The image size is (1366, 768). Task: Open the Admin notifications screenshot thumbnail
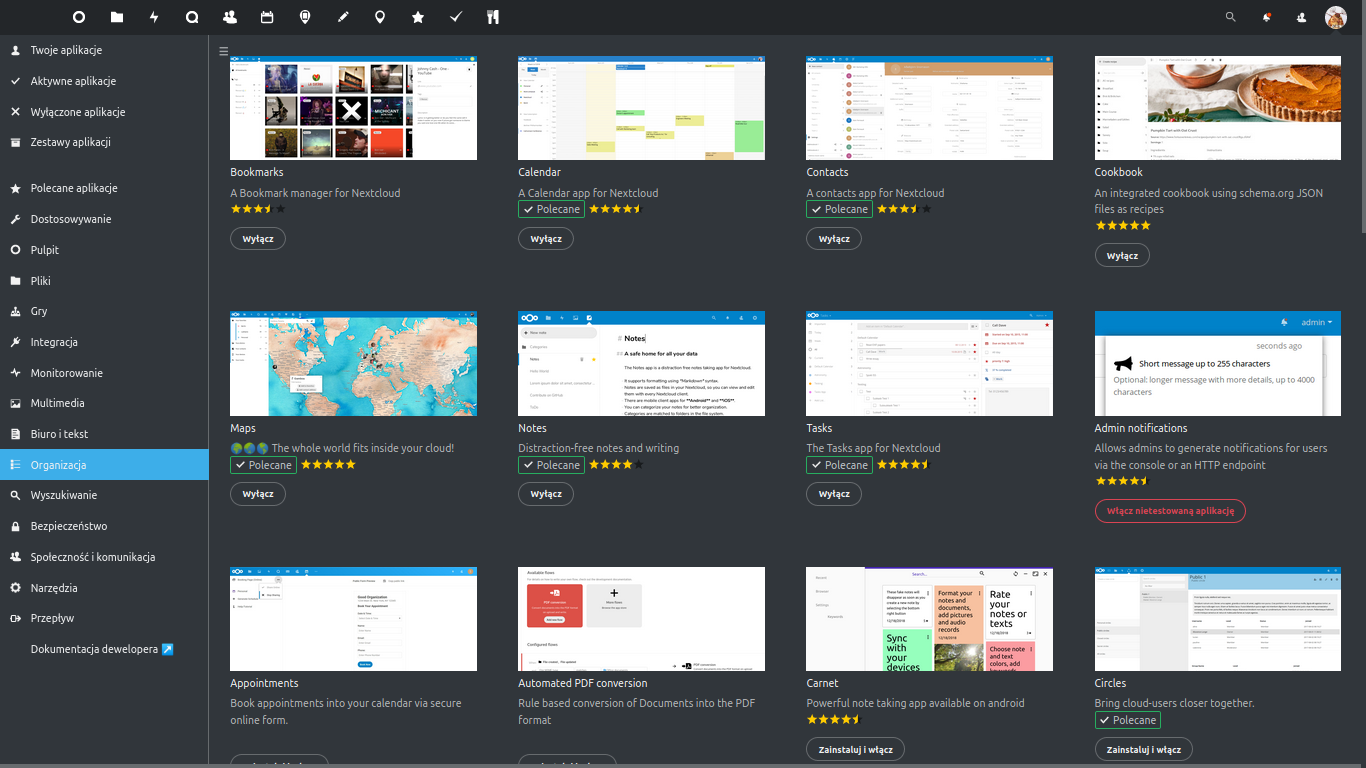tap(1218, 363)
